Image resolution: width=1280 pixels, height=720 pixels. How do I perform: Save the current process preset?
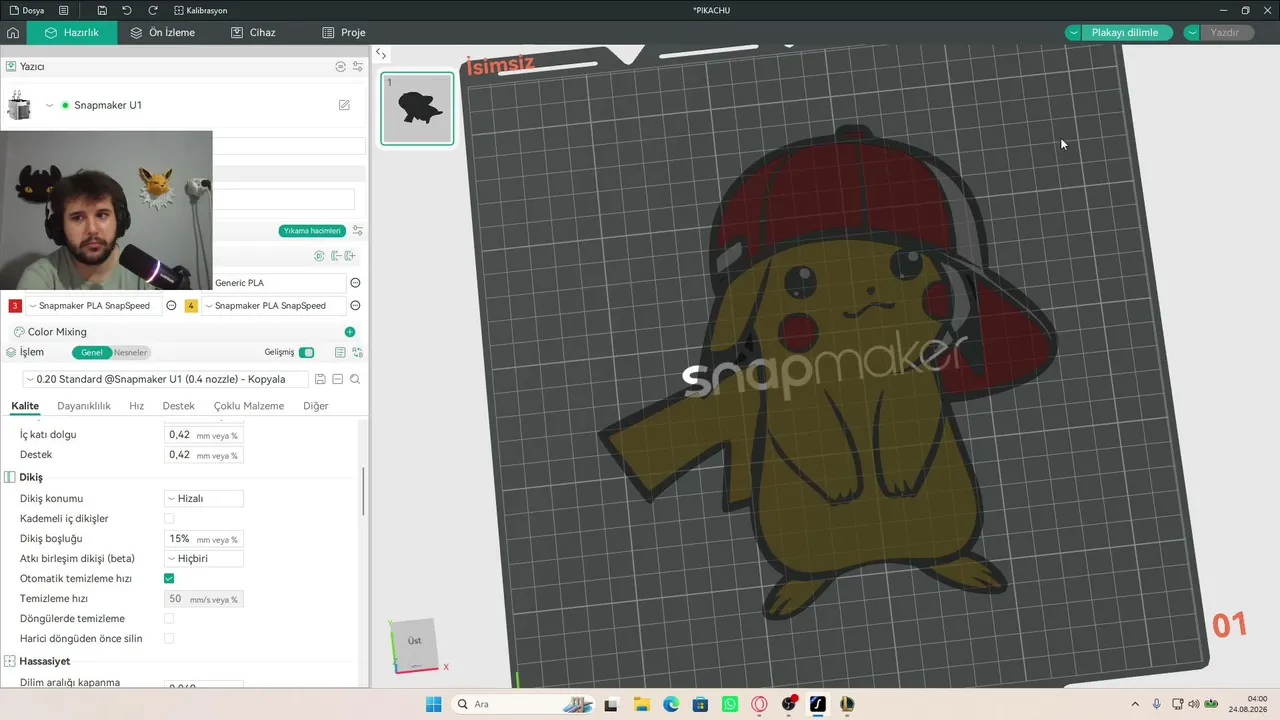click(320, 379)
